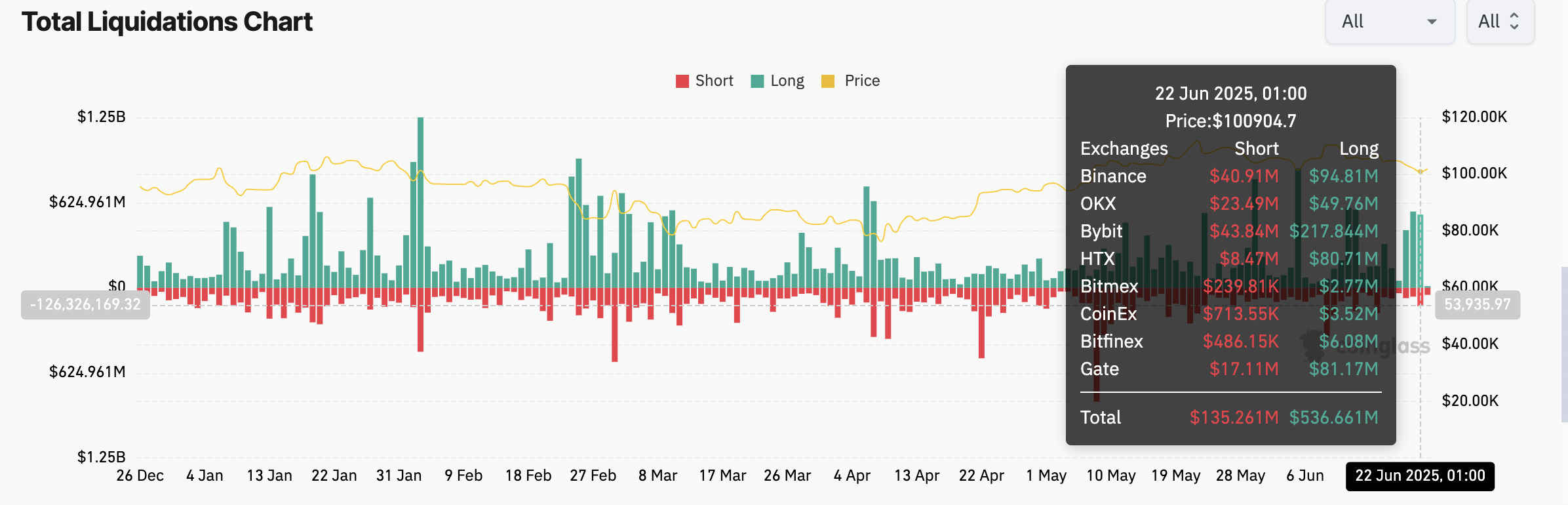Click the yellow Price legend color swatch
1568x505 pixels.
click(828, 81)
